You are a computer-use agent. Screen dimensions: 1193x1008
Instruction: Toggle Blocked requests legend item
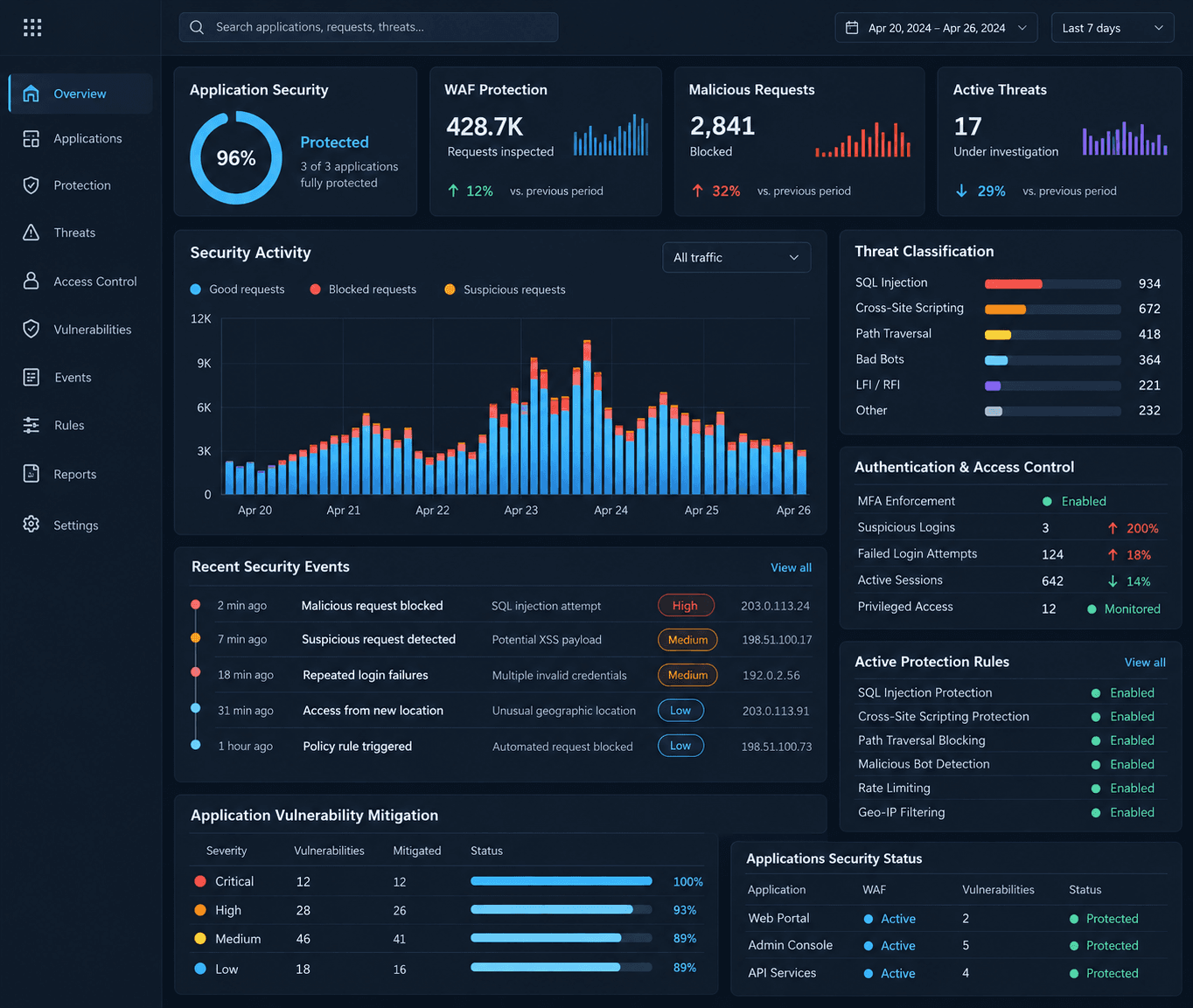[363, 289]
